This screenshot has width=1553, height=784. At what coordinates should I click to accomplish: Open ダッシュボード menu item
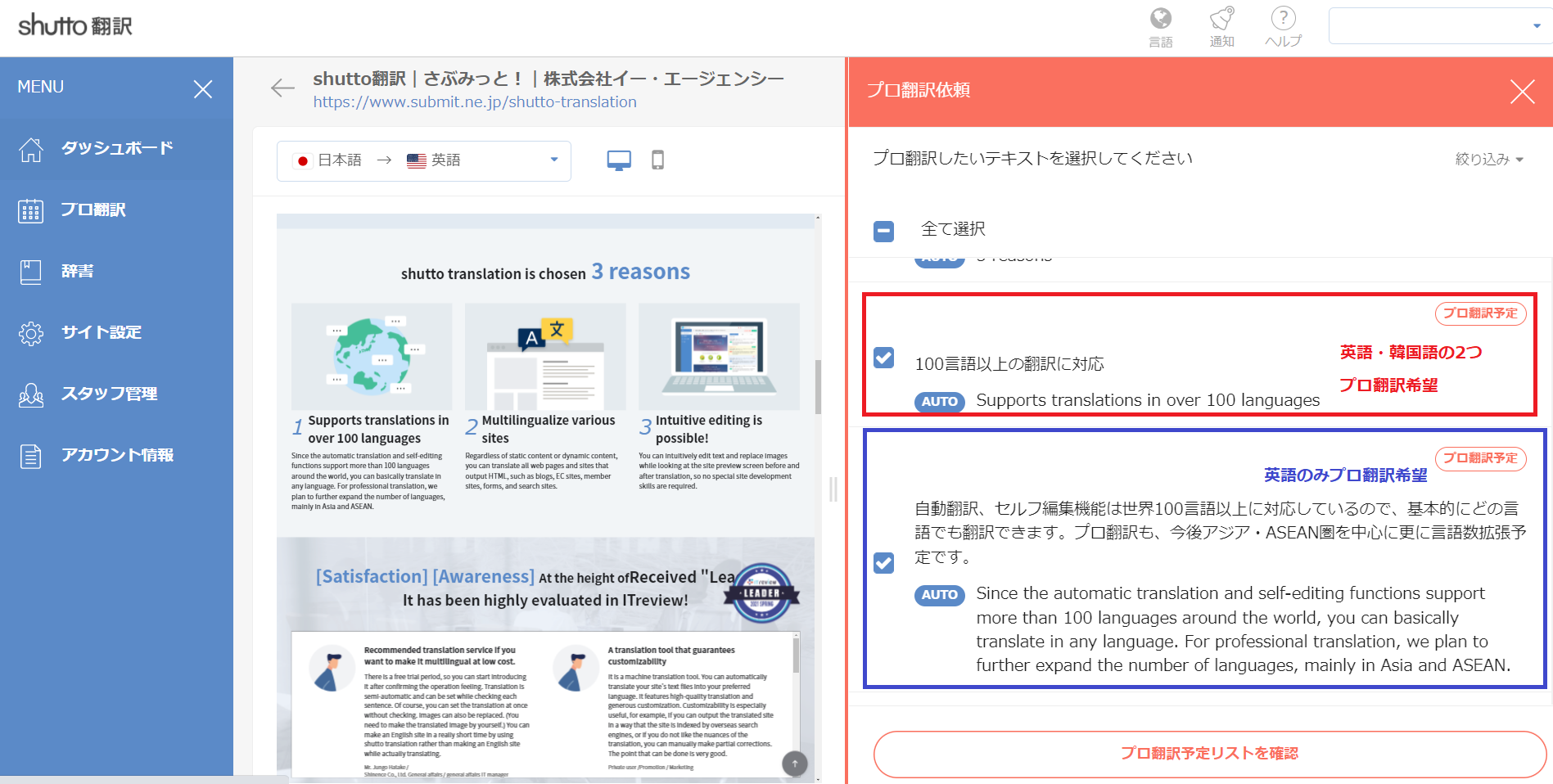116,149
